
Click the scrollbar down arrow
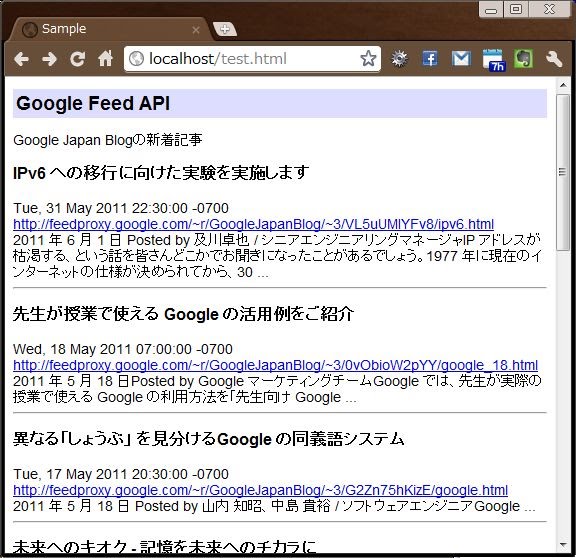pyautogui.click(x=563, y=545)
